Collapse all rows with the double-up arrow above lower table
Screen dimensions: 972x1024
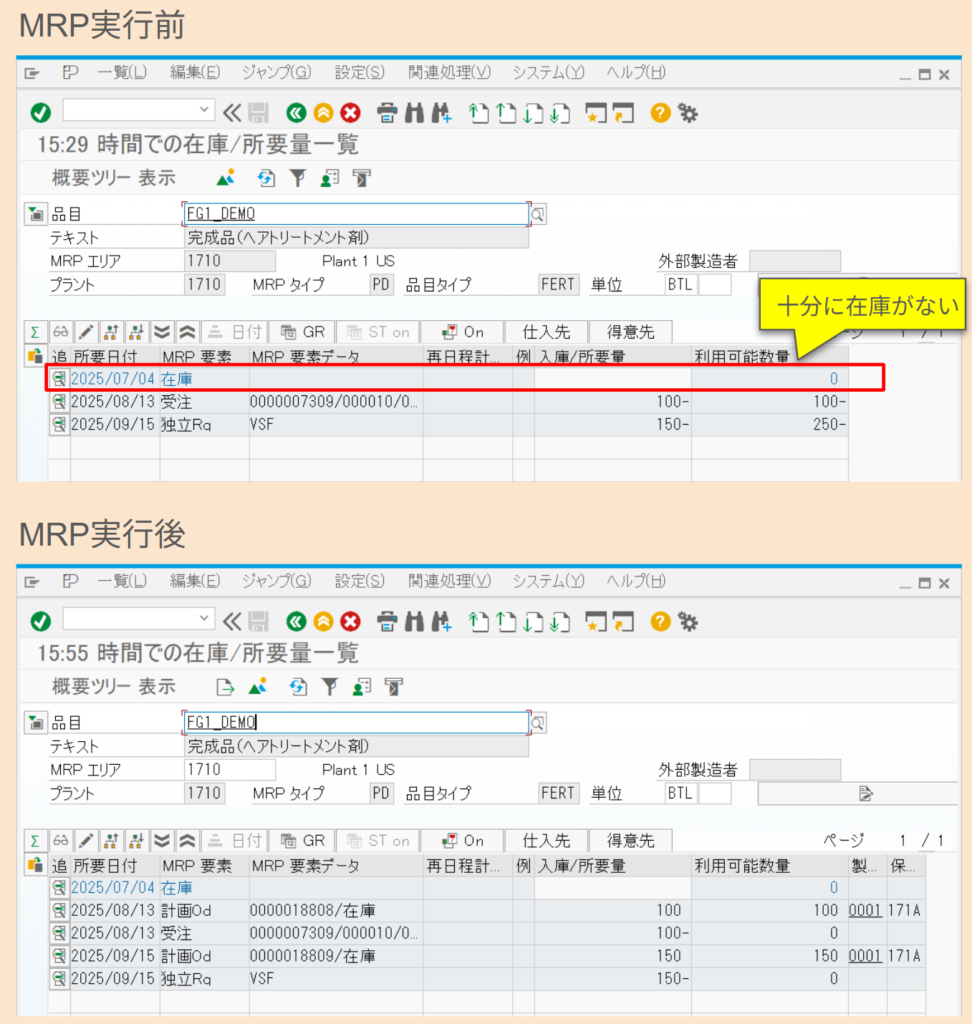pyautogui.click(x=187, y=840)
